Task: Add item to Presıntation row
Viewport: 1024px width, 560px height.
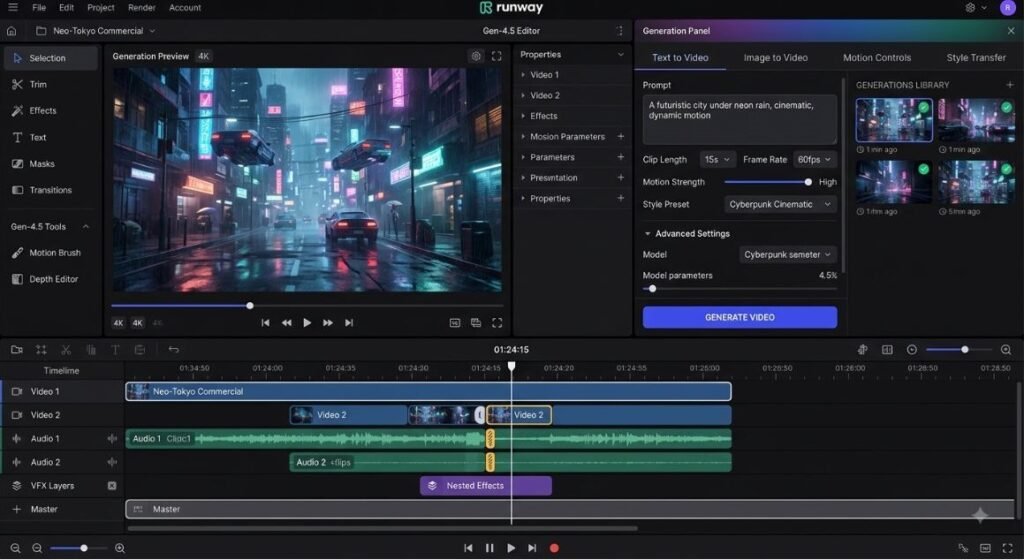Action: (x=620, y=178)
